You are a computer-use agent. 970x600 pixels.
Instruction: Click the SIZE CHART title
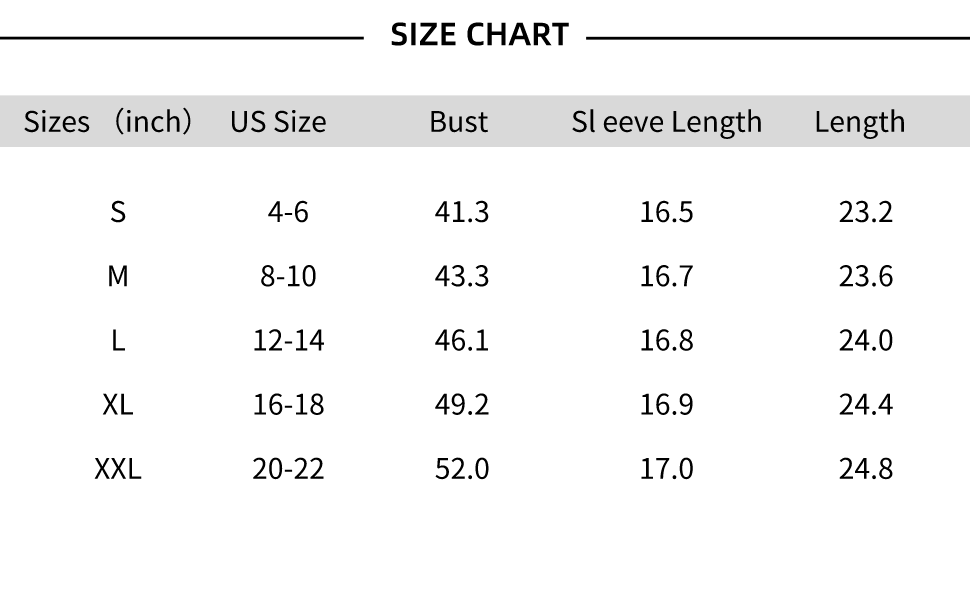(479, 35)
